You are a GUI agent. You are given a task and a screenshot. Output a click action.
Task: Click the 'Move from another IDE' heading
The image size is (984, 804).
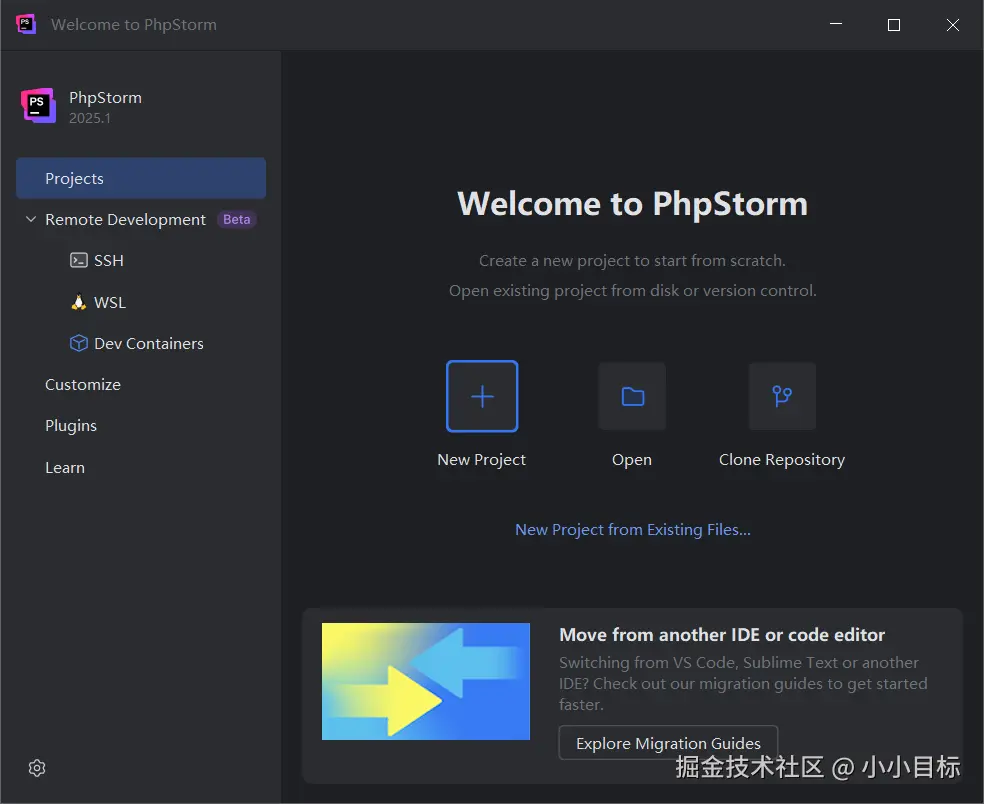click(722, 635)
